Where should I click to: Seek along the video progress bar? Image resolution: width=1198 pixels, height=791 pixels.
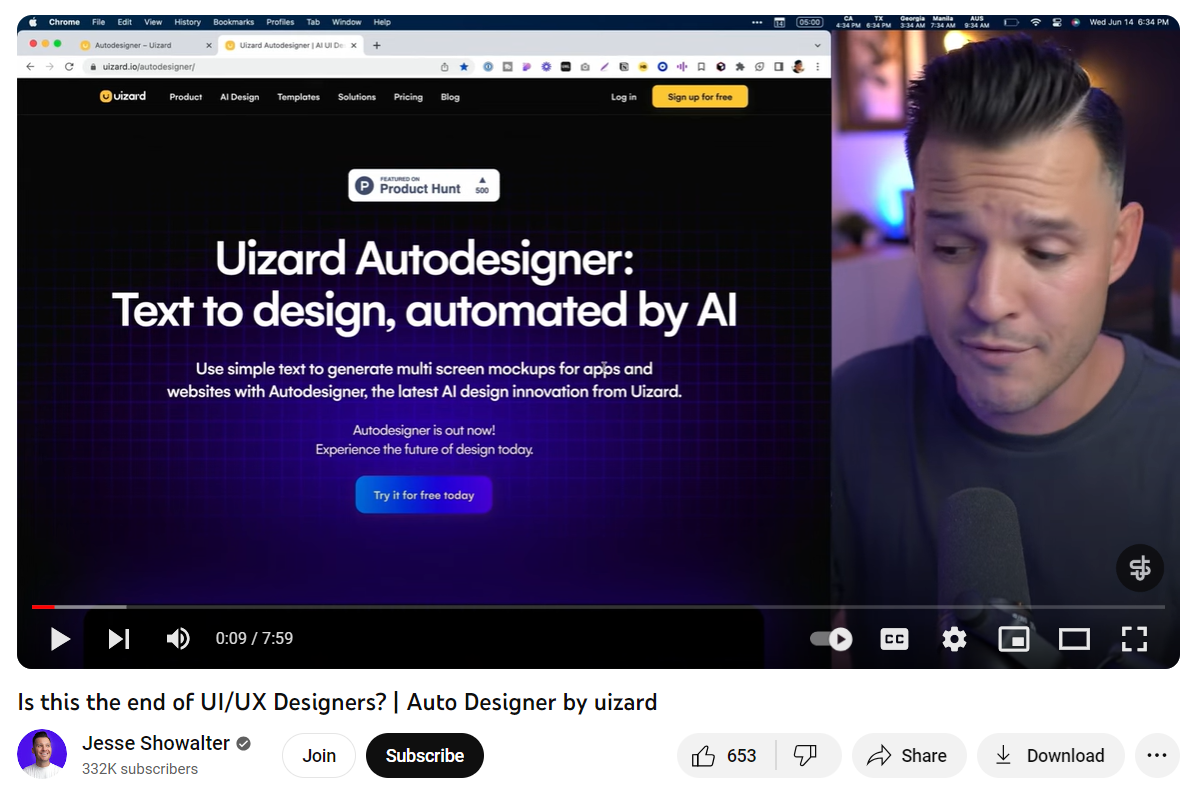pyautogui.click(x=598, y=607)
